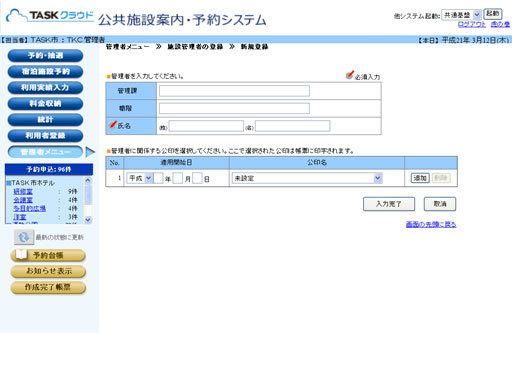
Task: Click the 多目的広場 link in the list
Action: click(30, 208)
